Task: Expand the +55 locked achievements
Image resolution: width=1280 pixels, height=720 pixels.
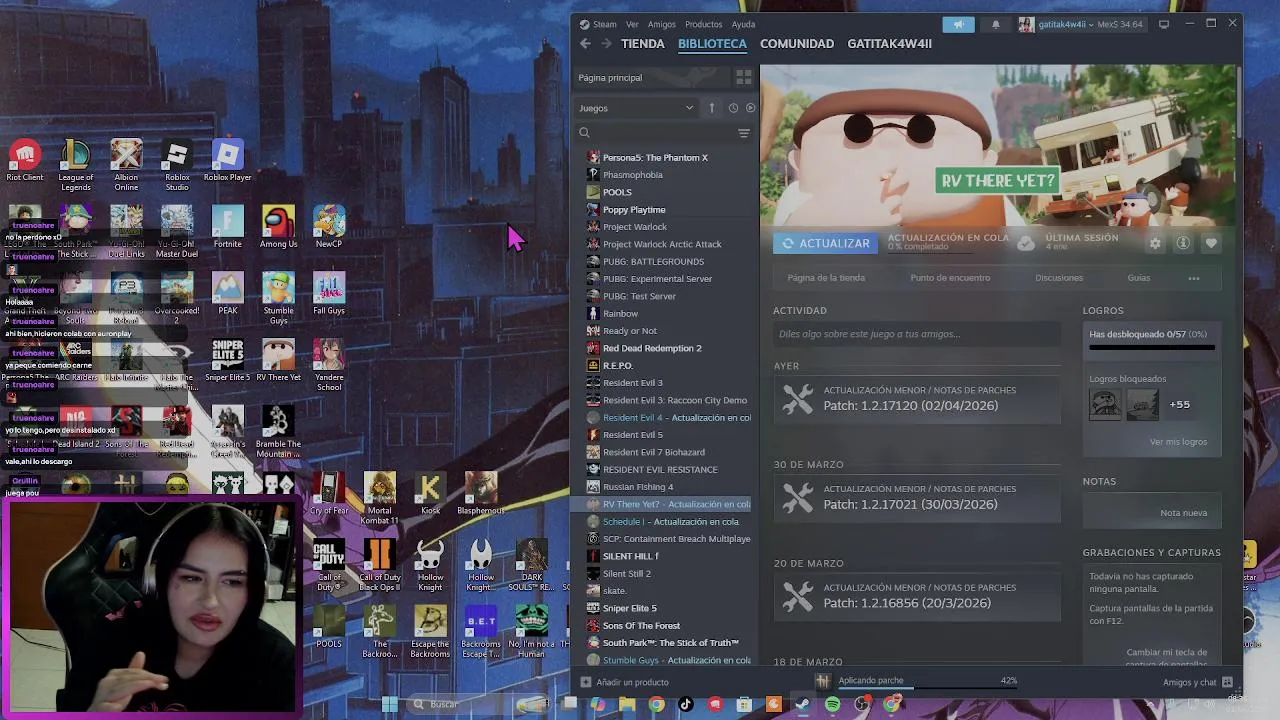Action: (x=1180, y=404)
